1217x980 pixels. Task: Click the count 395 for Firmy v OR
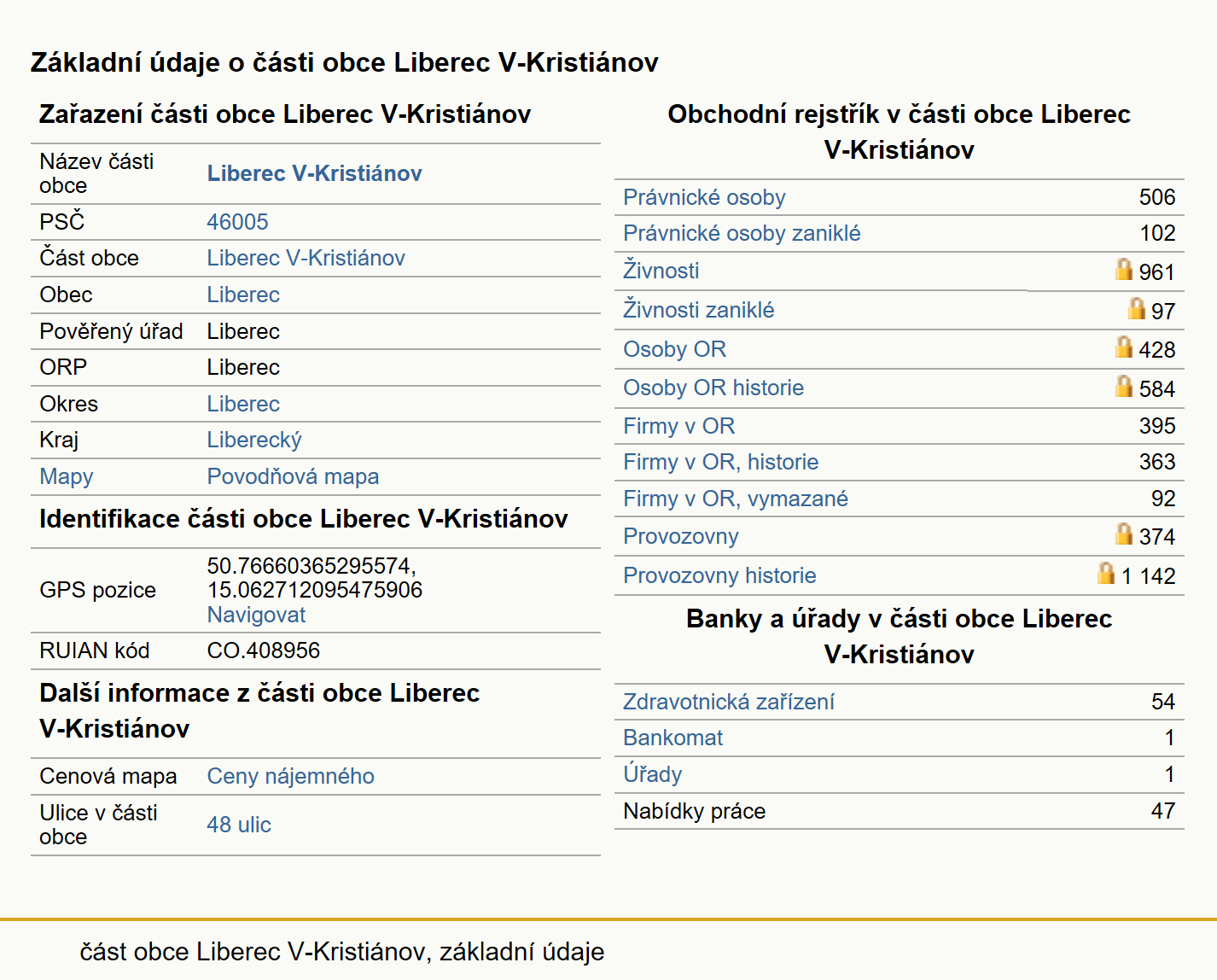click(1157, 426)
